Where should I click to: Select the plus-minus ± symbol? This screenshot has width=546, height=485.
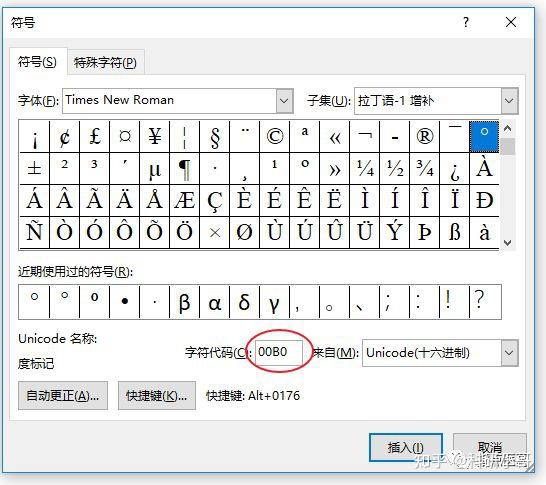pyautogui.click(x=34, y=169)
